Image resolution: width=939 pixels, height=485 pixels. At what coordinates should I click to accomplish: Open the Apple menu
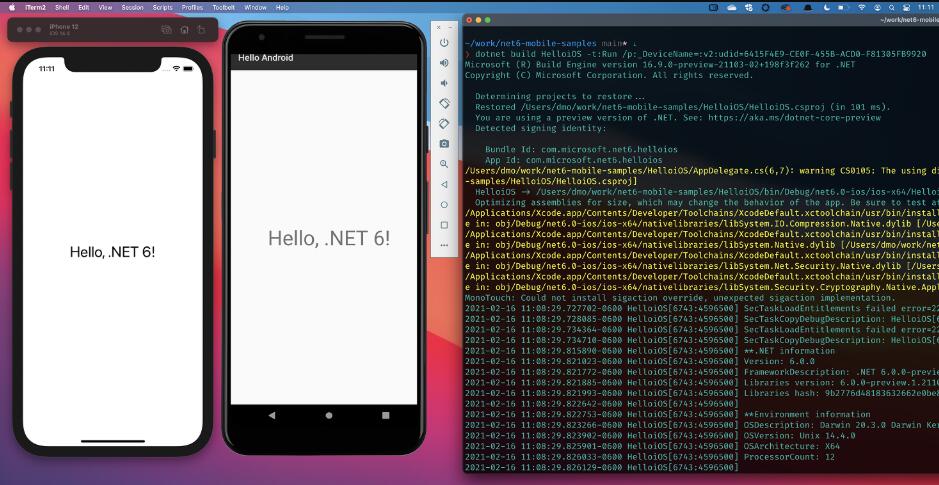coord(11,7)
